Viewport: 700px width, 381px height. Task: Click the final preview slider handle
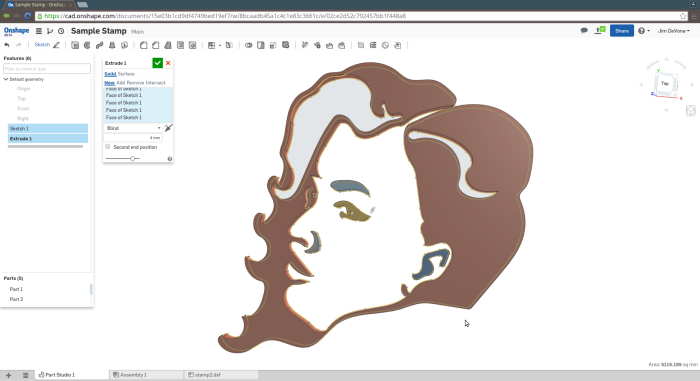pos(133,159)
